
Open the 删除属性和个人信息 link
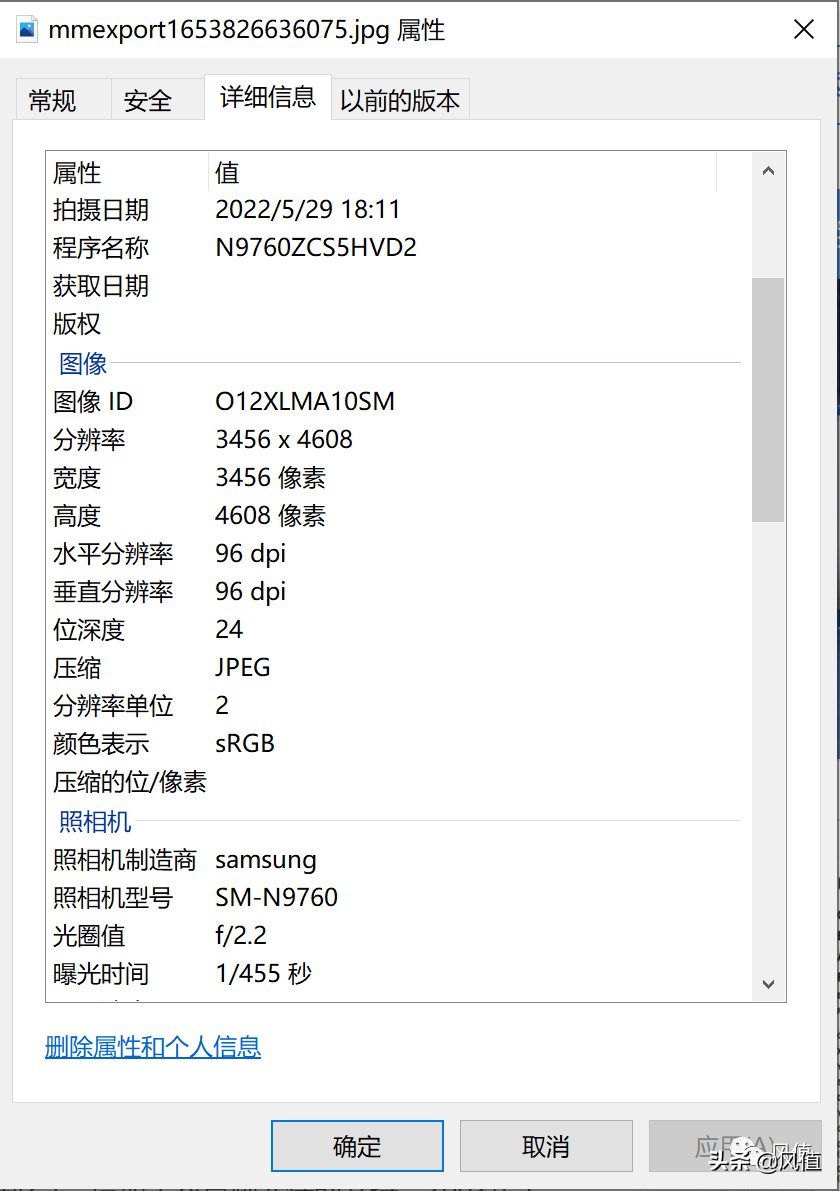click(x=153, y=1046)
